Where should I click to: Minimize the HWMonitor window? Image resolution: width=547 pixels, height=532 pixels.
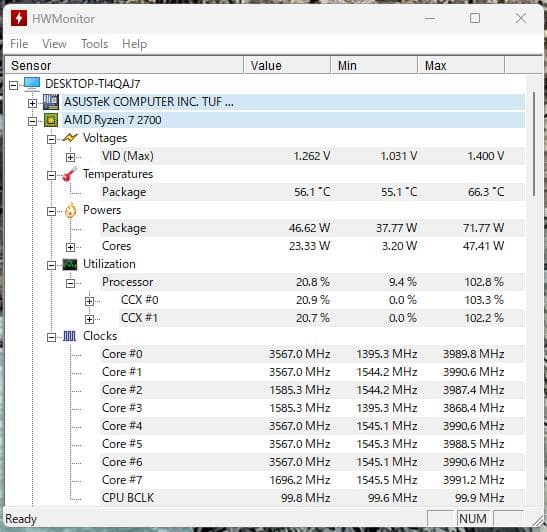tap(430, 18)
